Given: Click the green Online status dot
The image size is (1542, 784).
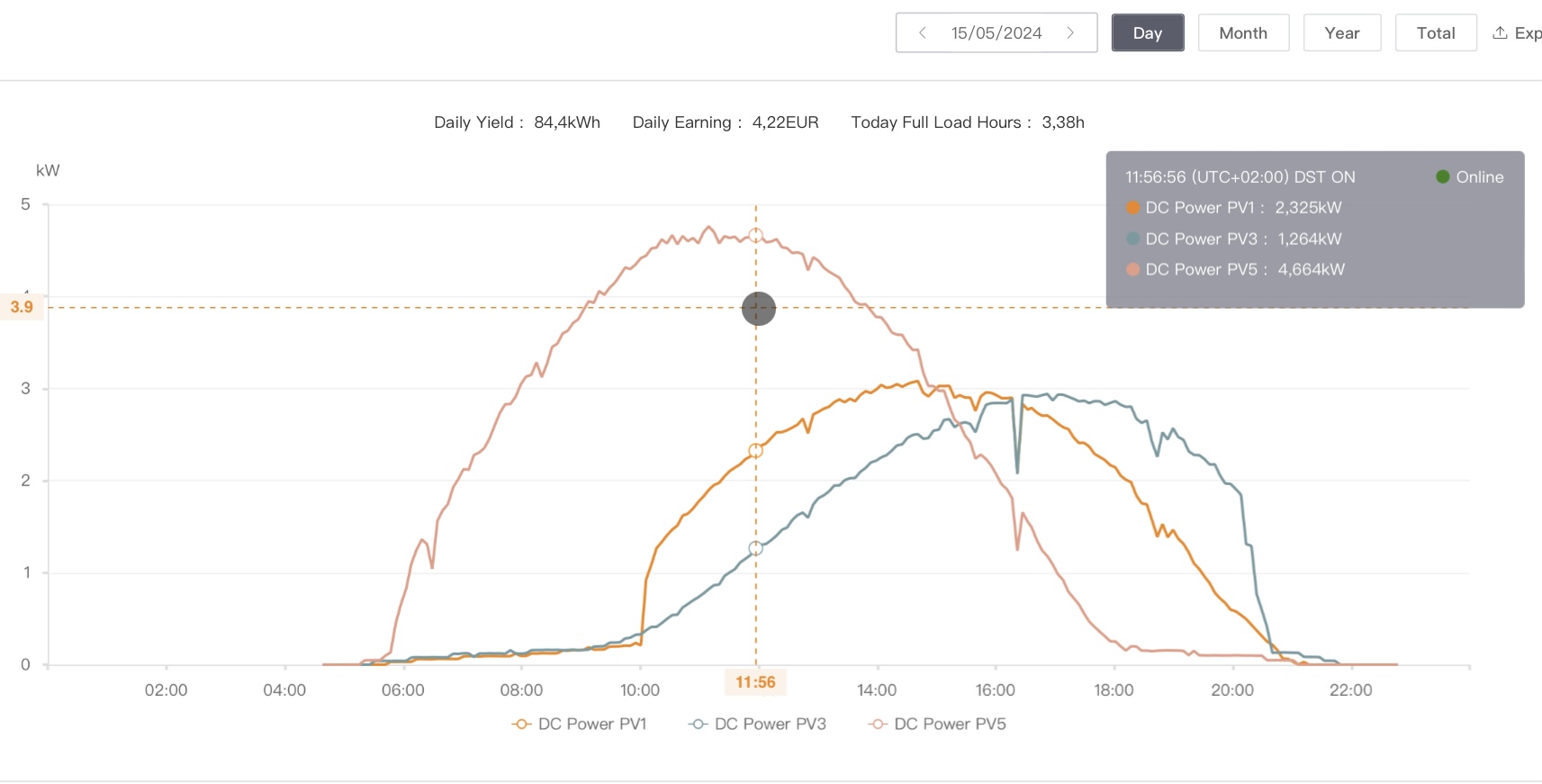Looking at the screenshot, I should (1442, 177).
